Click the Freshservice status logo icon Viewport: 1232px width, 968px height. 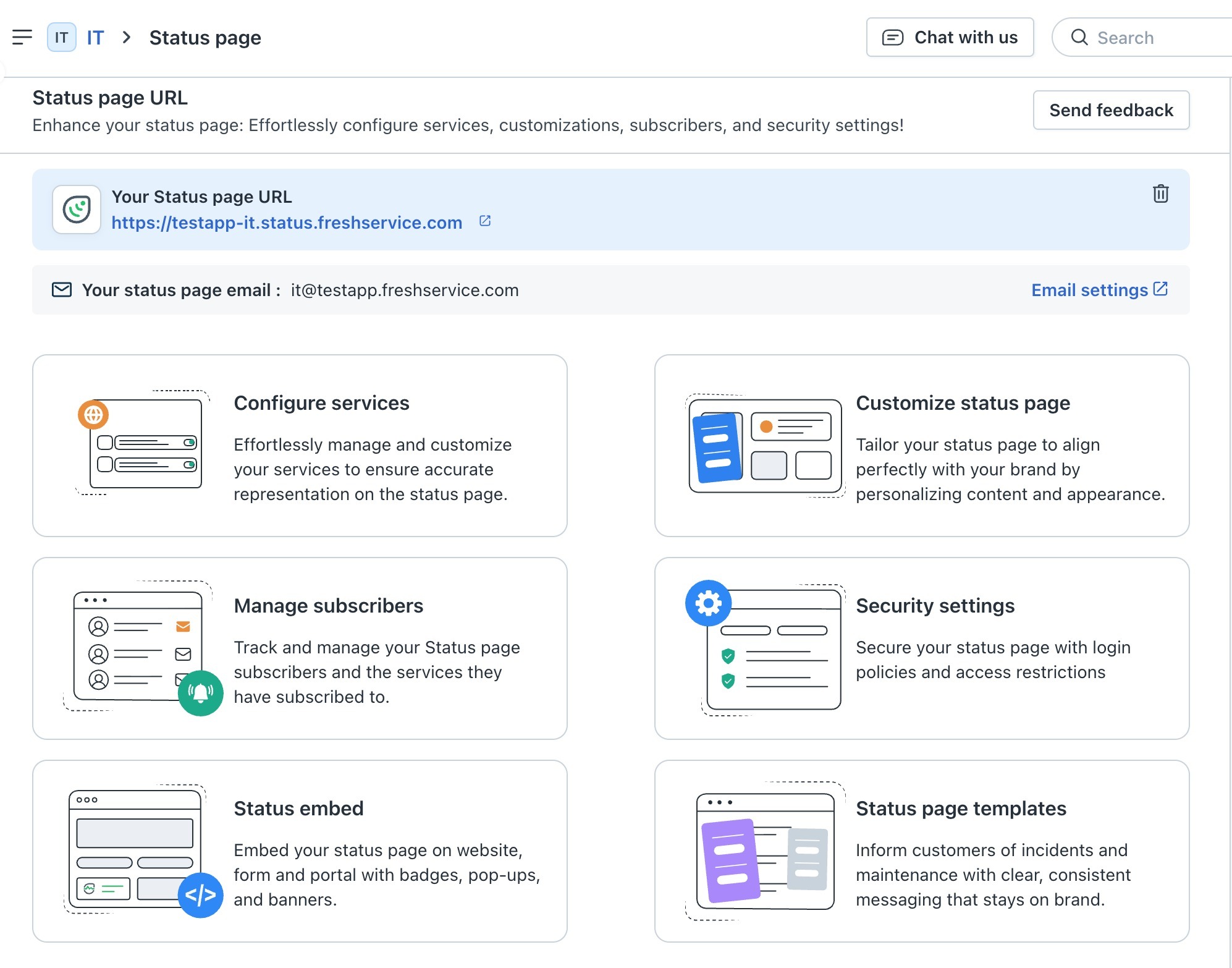[x=77, y=210]
